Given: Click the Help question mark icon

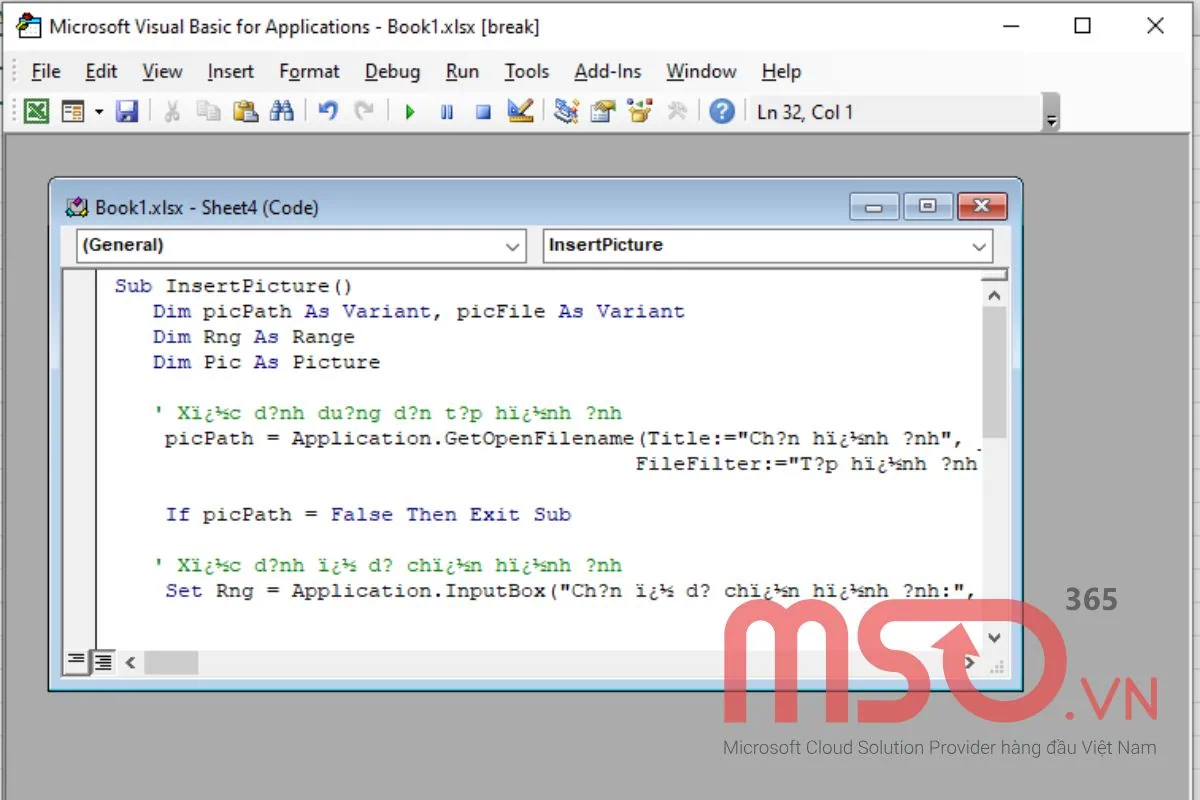Looking at the screenshot, I should pos(722,111).
